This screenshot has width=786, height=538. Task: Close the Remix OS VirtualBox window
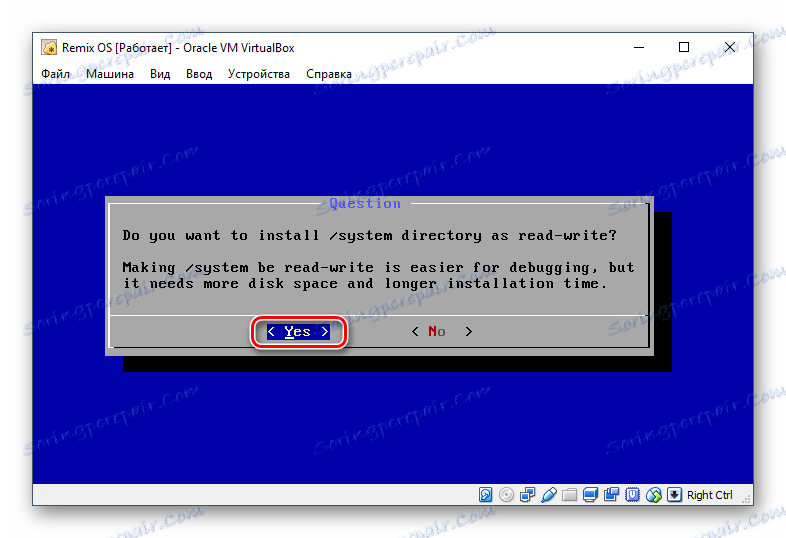pyautogui.click(x=730, y=48)
